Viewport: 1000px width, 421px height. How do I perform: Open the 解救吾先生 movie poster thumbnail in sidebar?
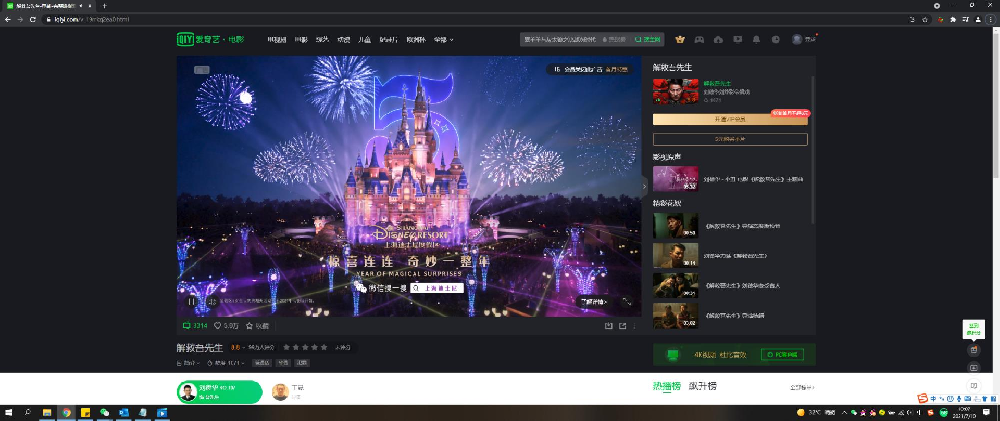tap(675, 91)
